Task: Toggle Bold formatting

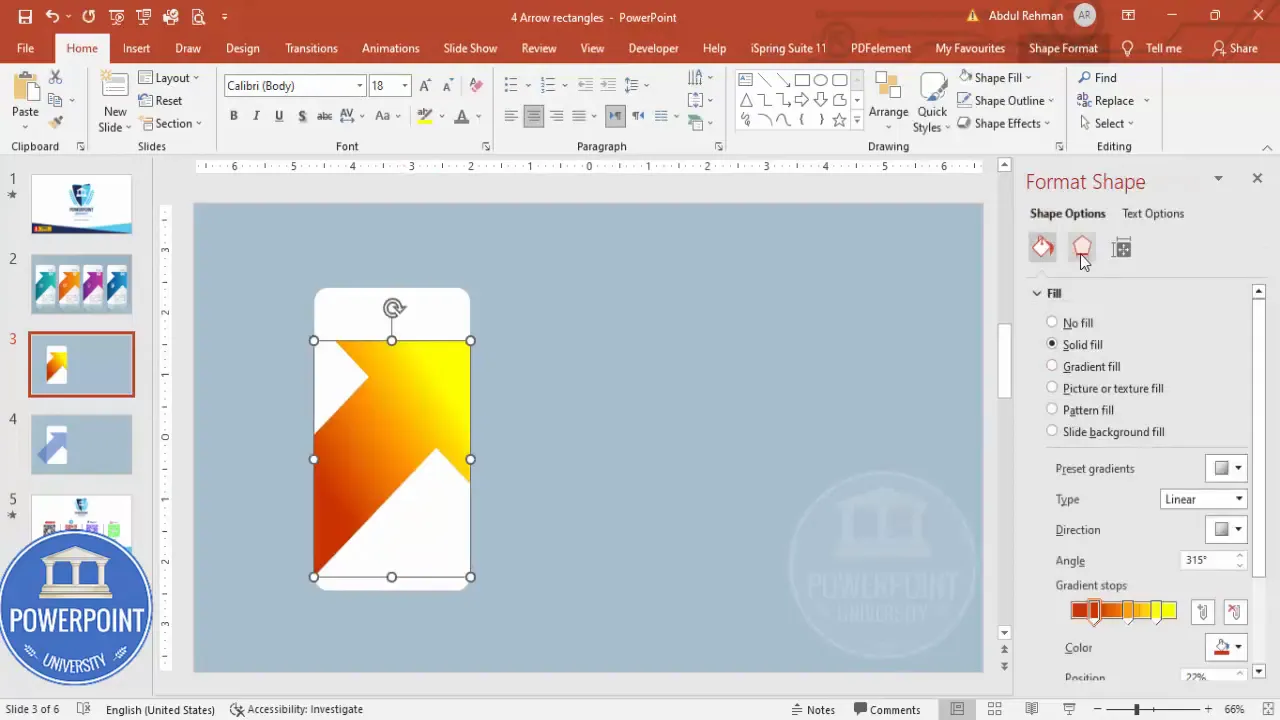Action: click(x=234, y=116)
